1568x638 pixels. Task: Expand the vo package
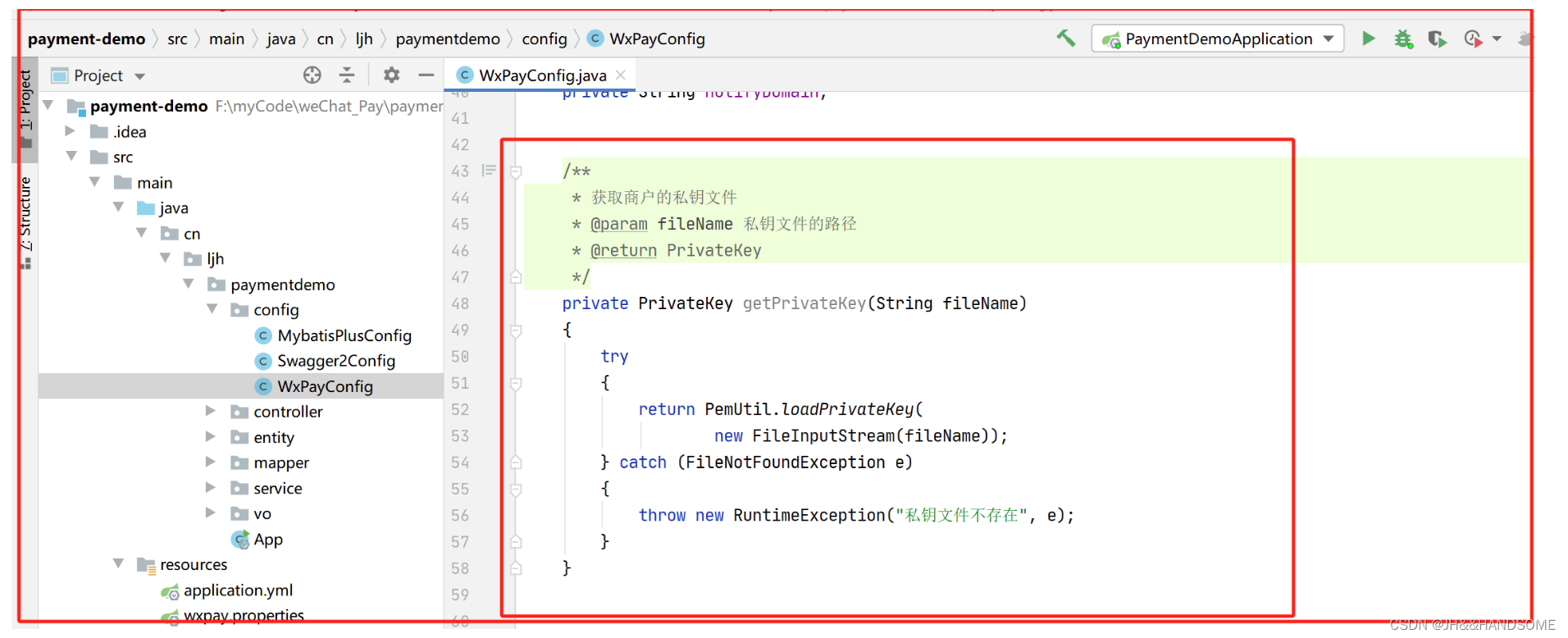tap(211, 513)
